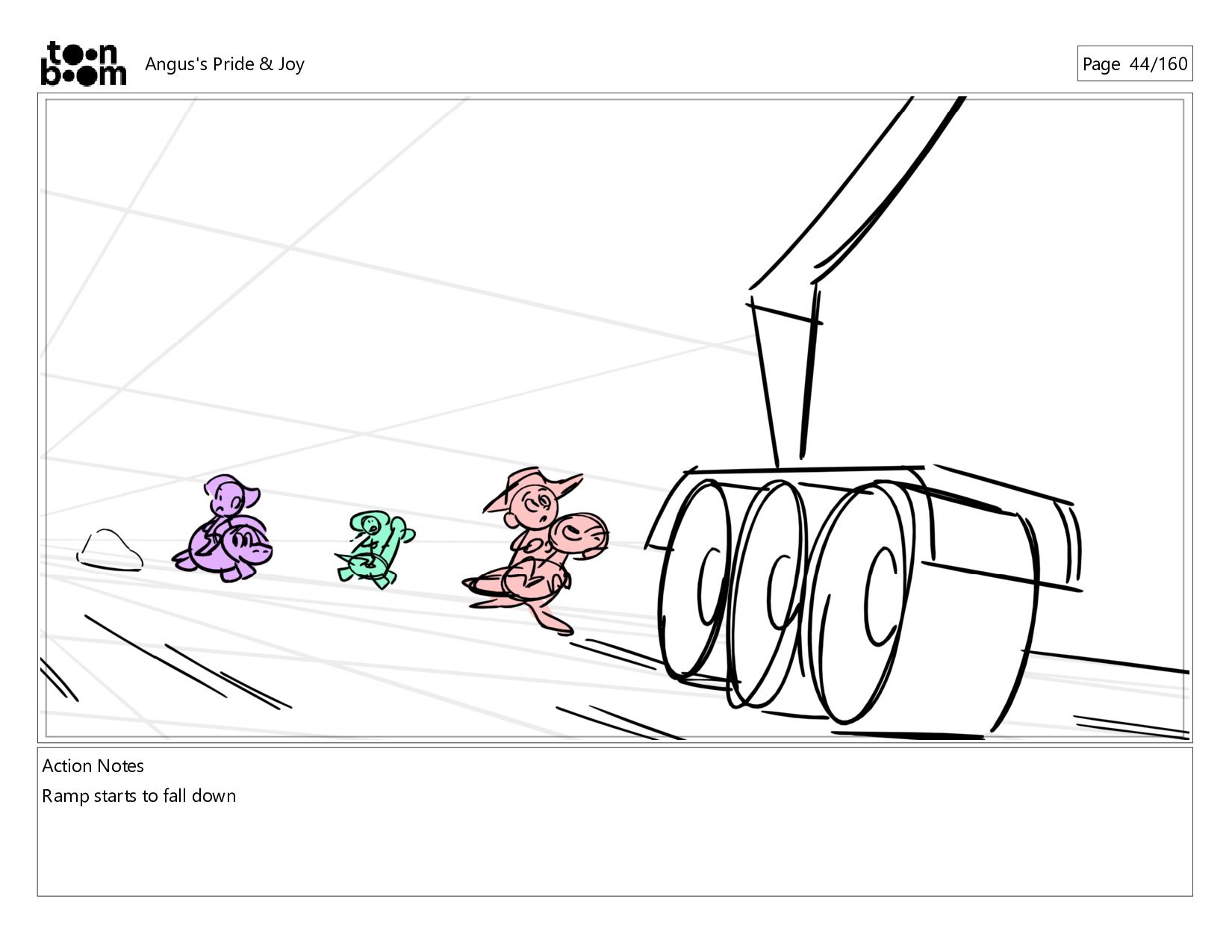Click the 'Action Notes' heading
The image size is (1232, 952).
[93, 766]
